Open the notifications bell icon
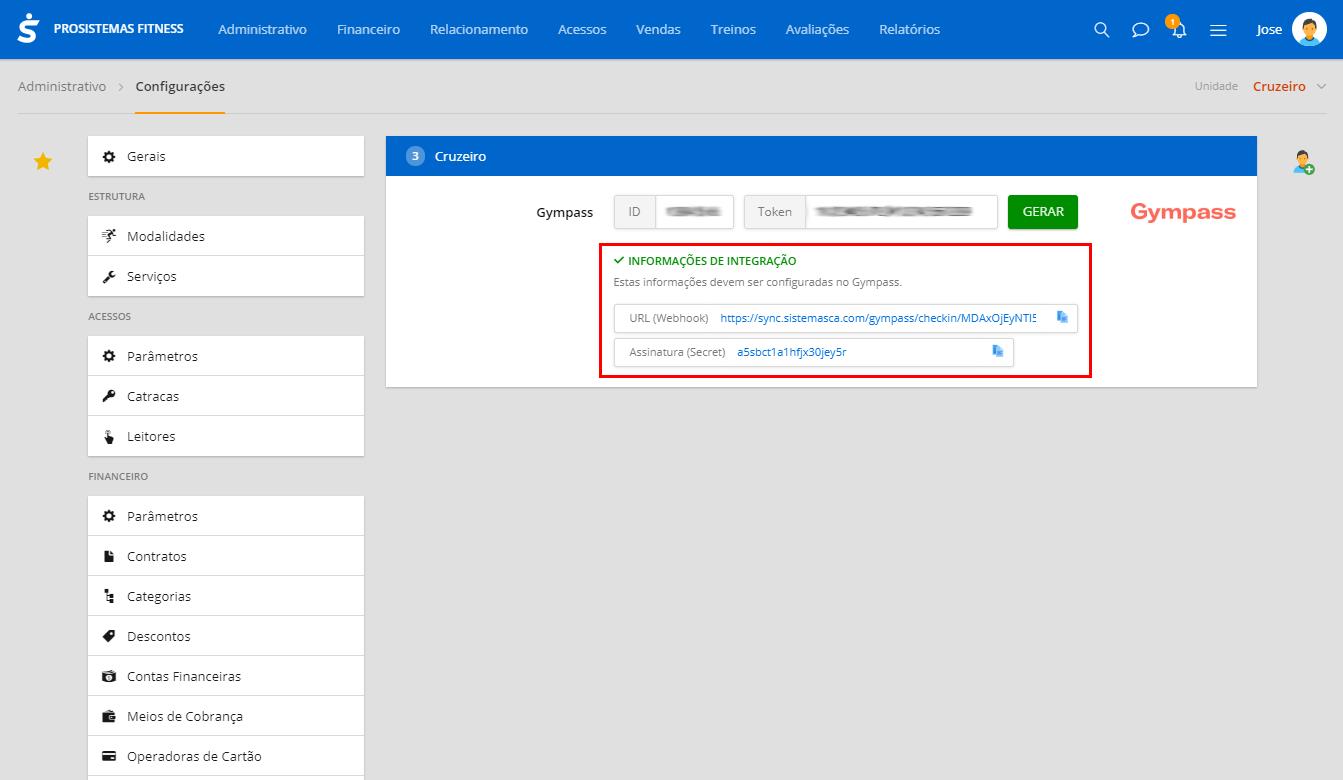 [x=1179, y=30]
